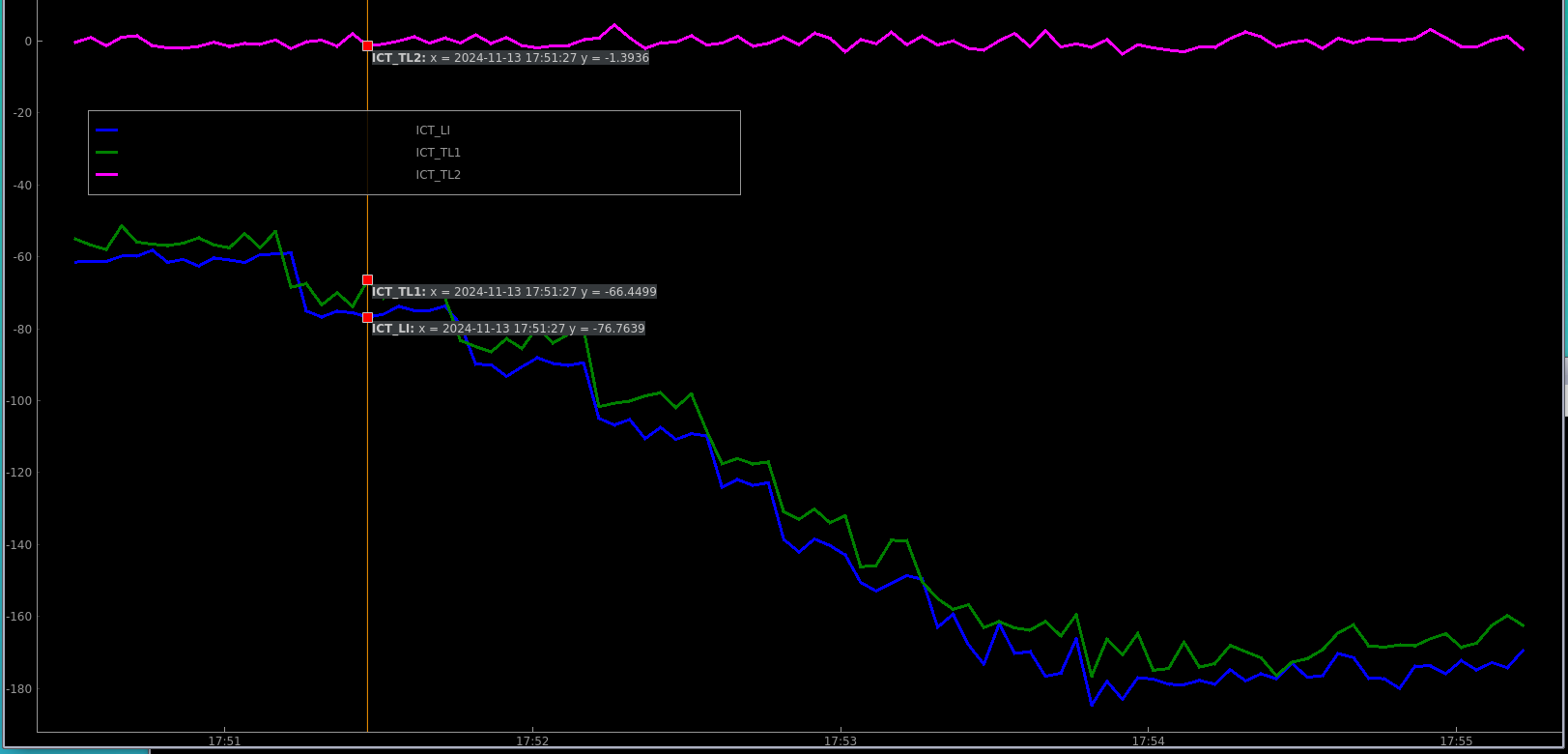Click the green line swatch in legend
The height and width of the screenshot is (754, 1568).
107,153
